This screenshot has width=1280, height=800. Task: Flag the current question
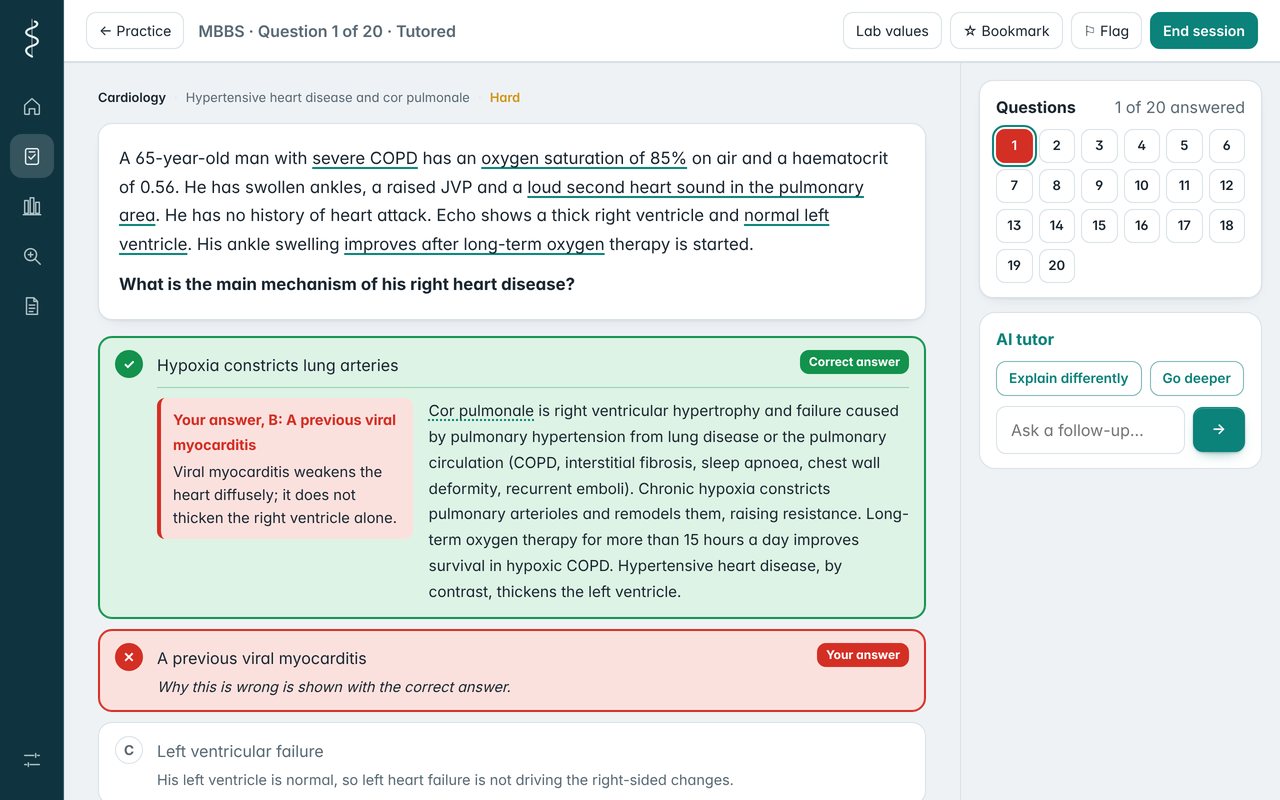pos(1106,31)
